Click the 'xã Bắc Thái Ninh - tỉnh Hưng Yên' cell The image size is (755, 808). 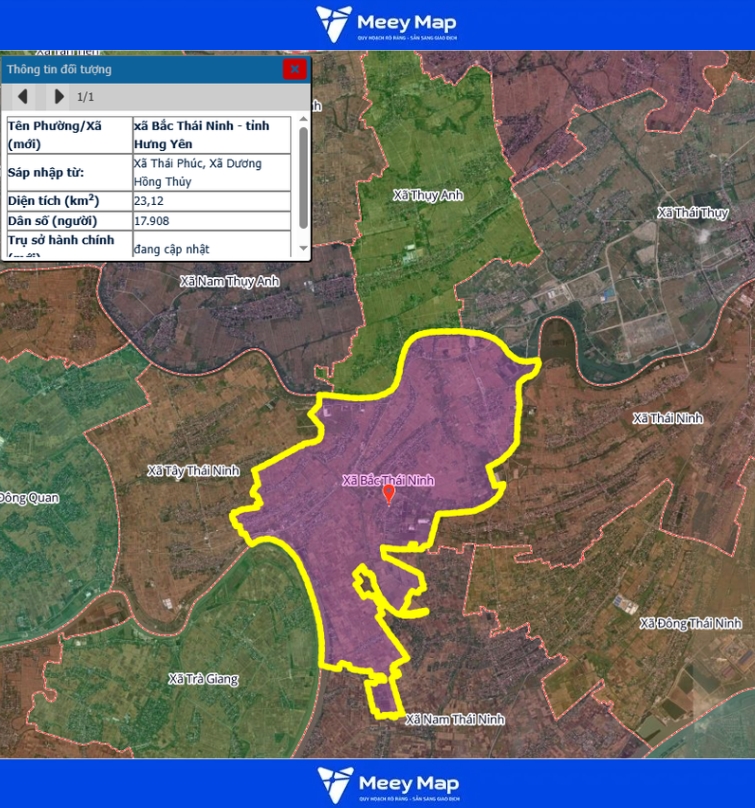click(211, 135)
